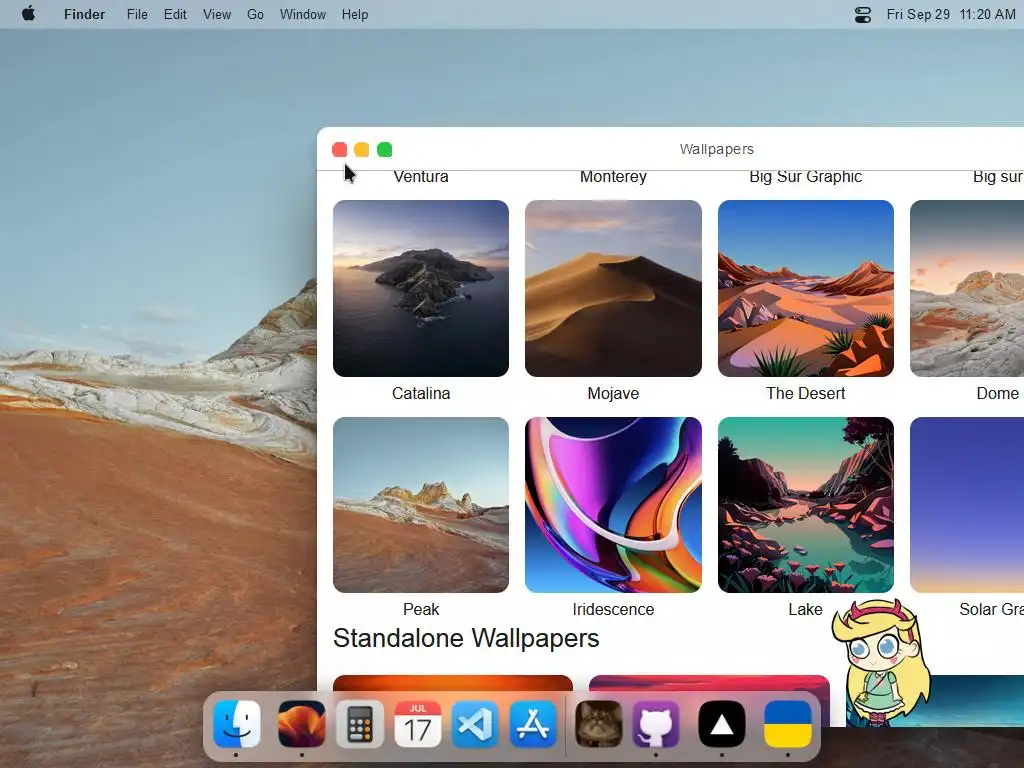Close the Wallpapers window
The image size is (1024, 768).
pyautogui.click(x=340, y=150)
